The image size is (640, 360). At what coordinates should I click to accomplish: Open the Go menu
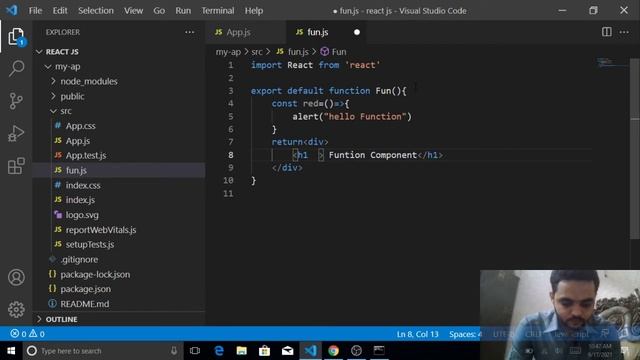pyautogui.click(x=159, y=11)
